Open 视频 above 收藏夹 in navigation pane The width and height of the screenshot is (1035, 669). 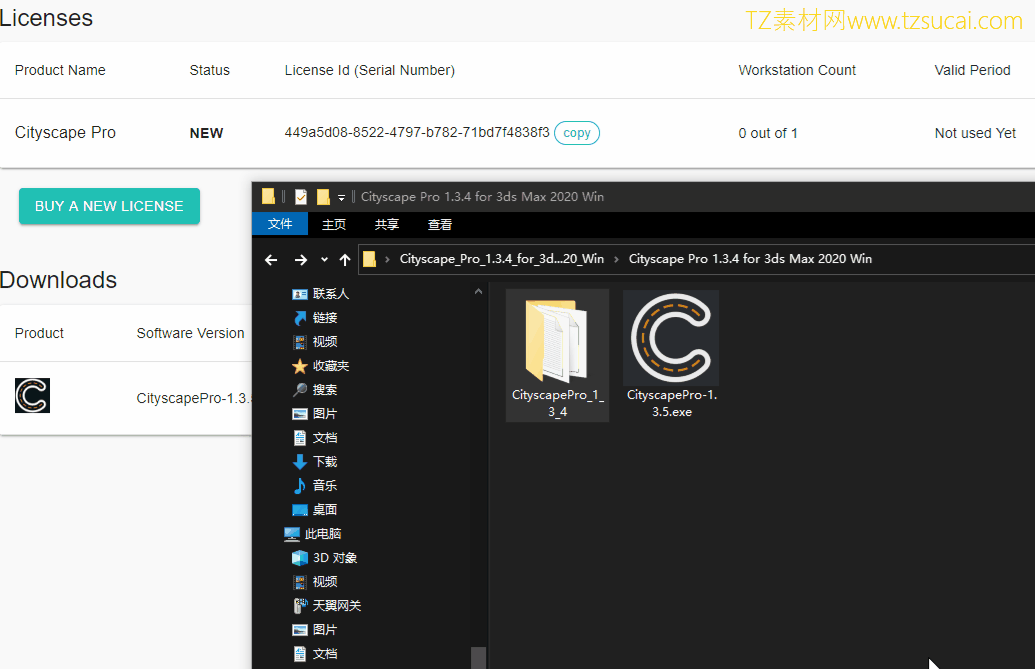coord(315,342)
